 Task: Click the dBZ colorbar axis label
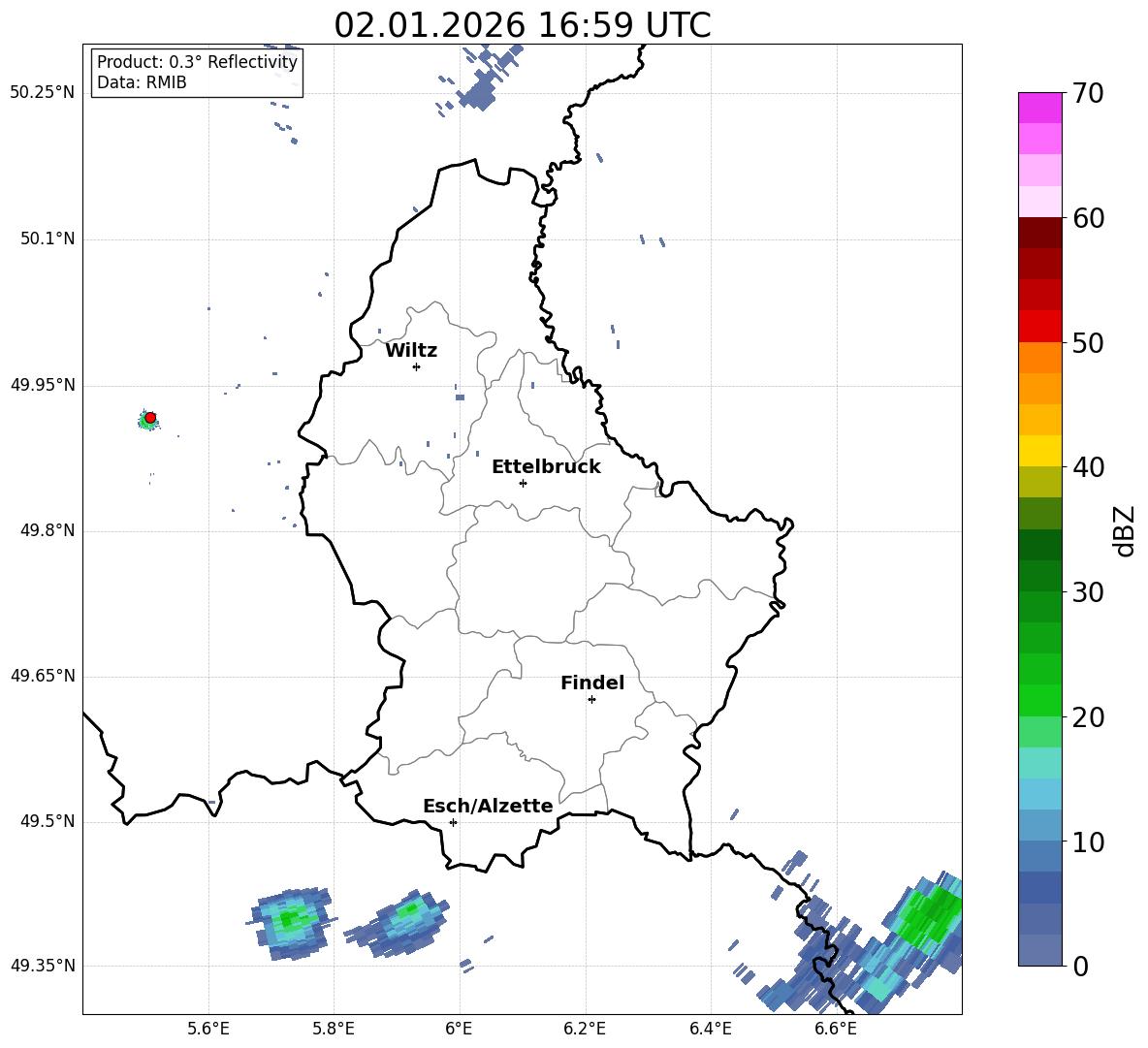[x=1126, y=530]
